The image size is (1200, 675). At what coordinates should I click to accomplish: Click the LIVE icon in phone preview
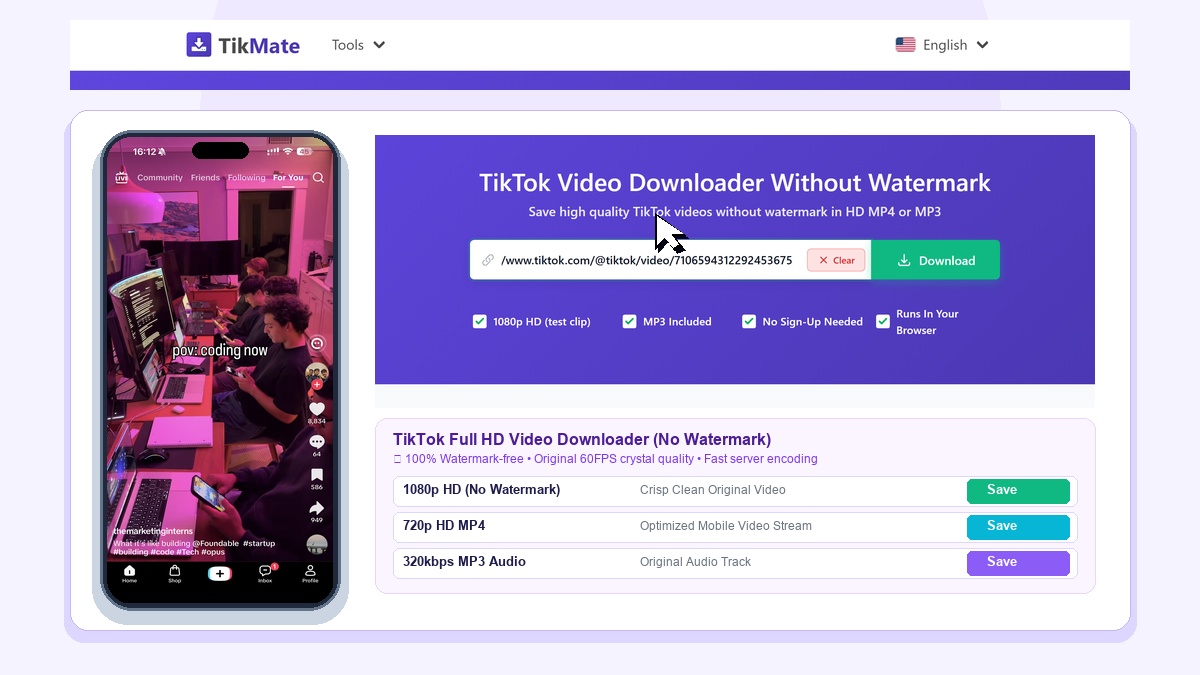(122, 178)
